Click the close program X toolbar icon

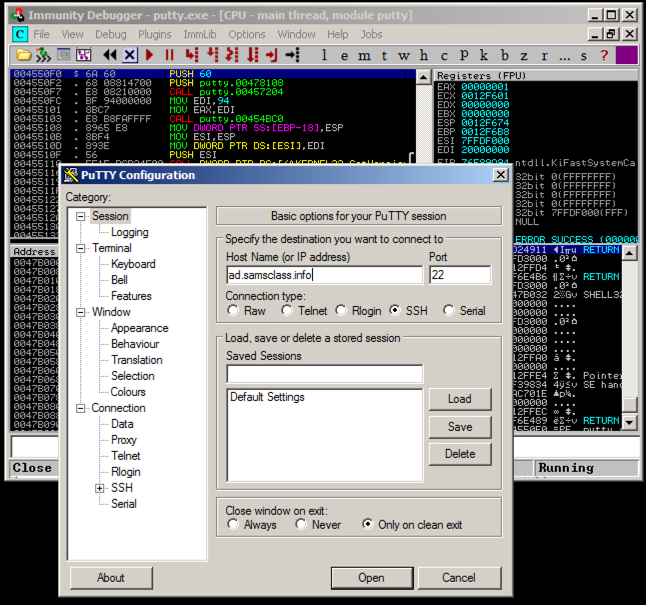pos(129,54)
